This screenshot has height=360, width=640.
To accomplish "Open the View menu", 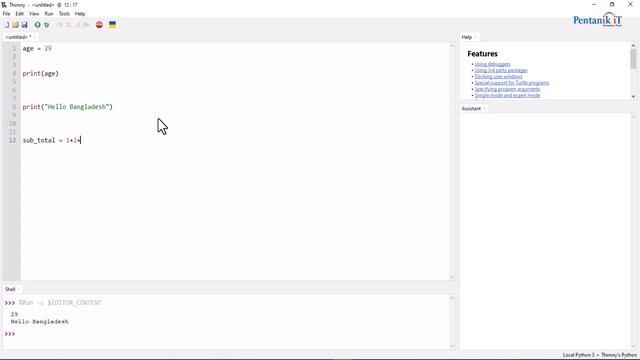I will [34, 13].
